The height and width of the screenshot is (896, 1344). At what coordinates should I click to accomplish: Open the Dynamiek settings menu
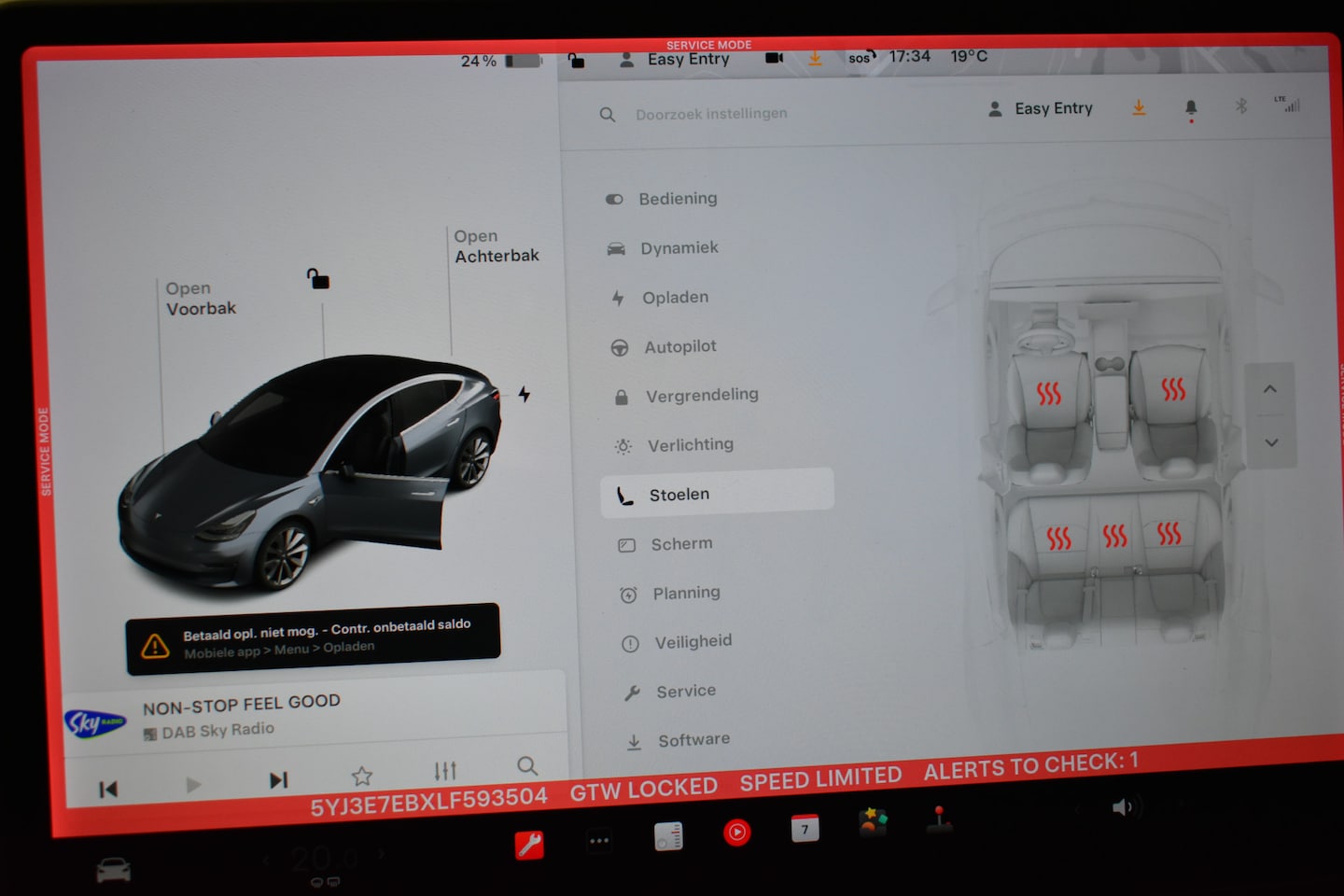click(663, 248)
